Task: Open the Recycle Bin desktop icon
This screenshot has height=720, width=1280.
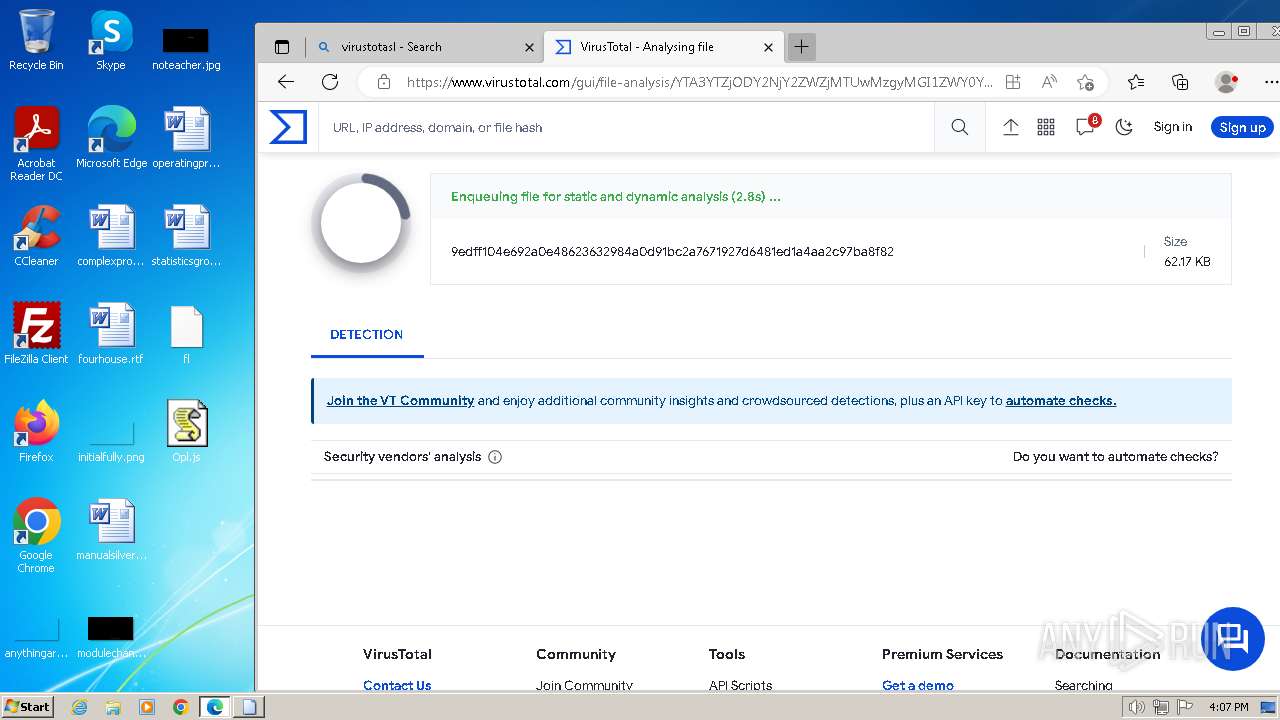Action: pos(36,41)
